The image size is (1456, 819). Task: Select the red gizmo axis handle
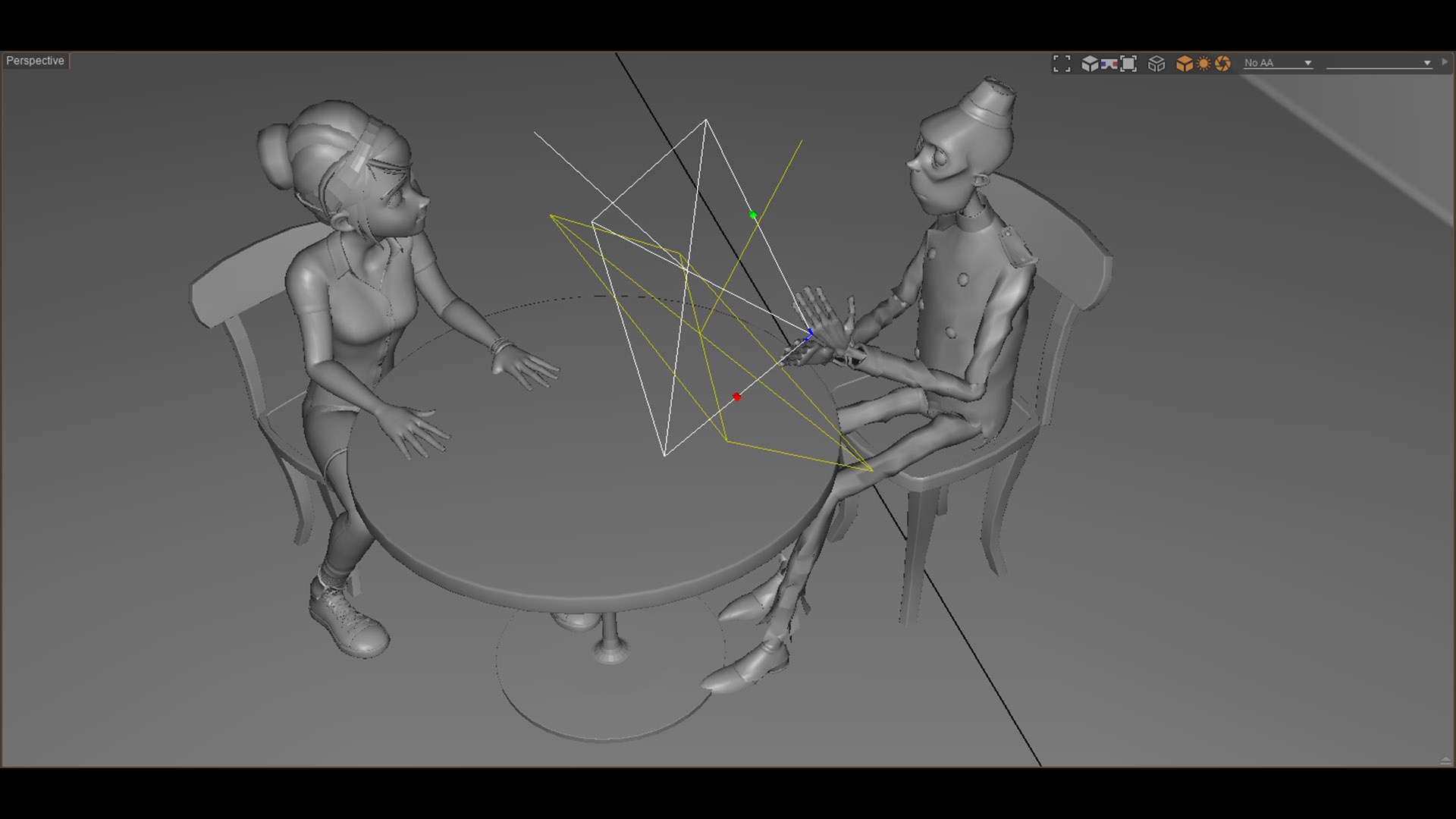(736, 397)
